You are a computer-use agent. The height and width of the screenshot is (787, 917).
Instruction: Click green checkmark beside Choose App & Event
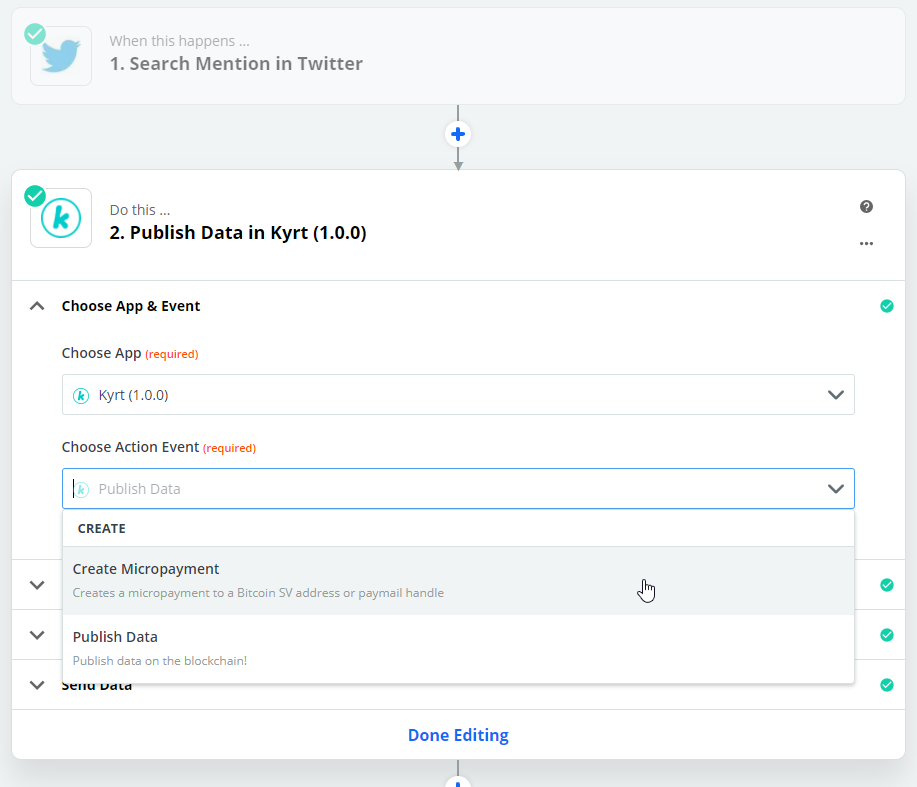click(x=887, y=306)
